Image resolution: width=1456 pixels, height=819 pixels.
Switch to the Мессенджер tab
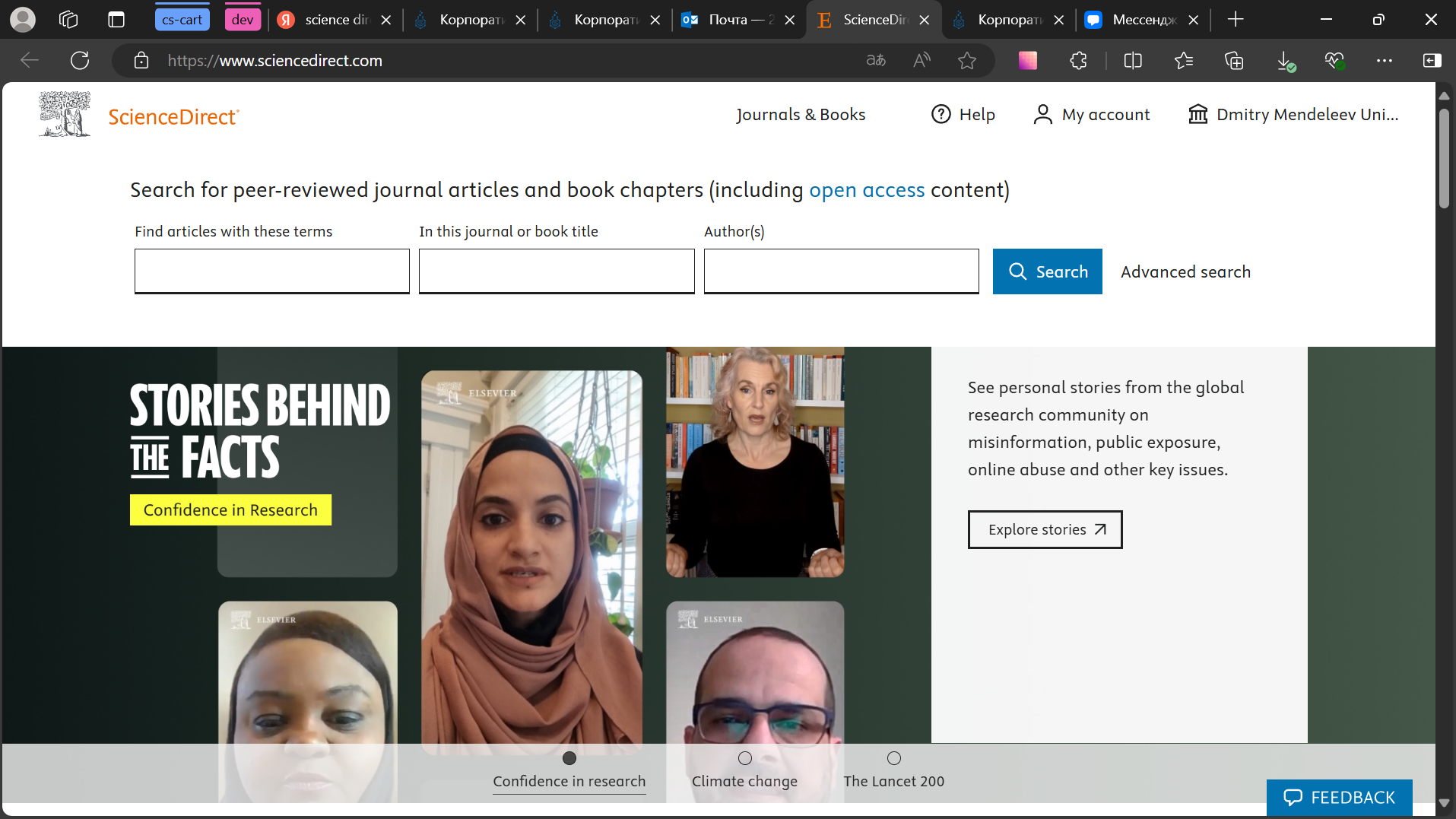[x=1142, y=20]
